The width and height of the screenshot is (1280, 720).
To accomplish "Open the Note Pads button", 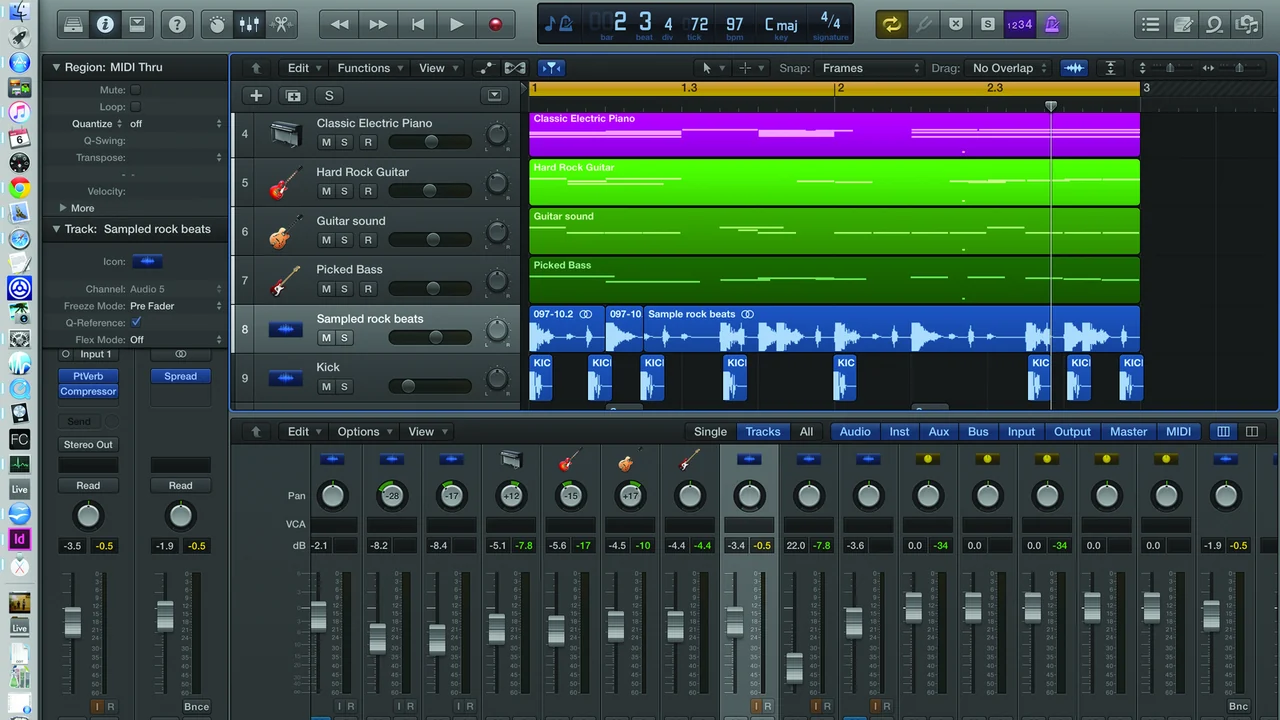I will [x=1183, y=24].
